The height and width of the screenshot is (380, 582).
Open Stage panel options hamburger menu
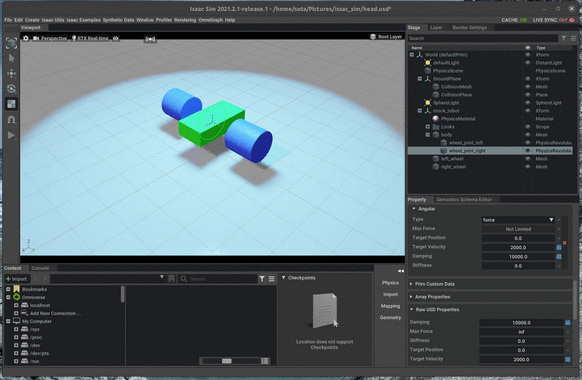coord(573,38)
